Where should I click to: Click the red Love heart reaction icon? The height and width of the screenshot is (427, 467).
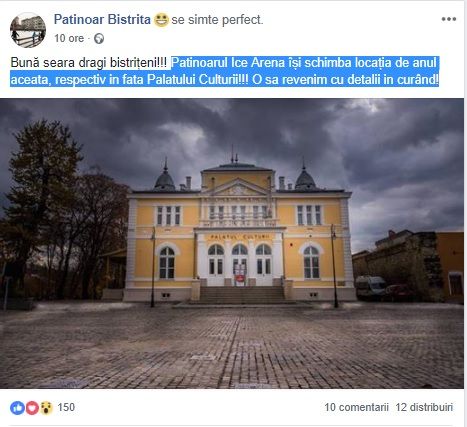point(32,407)
